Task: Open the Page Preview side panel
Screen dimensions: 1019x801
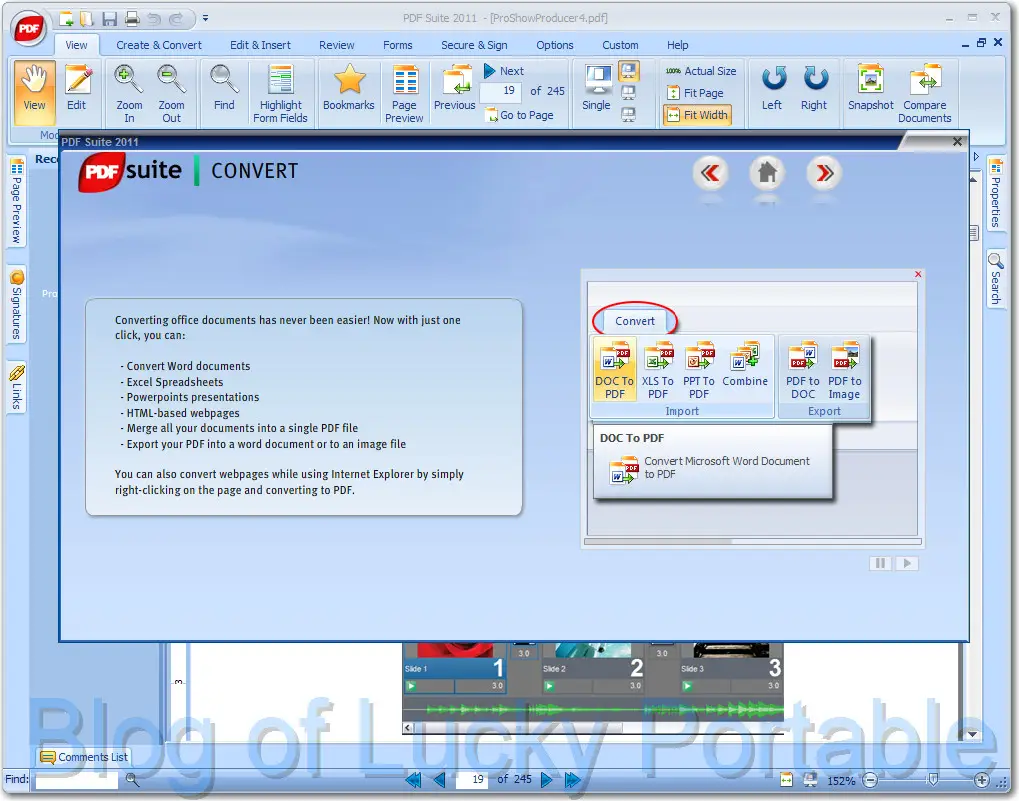Action: 17,201
